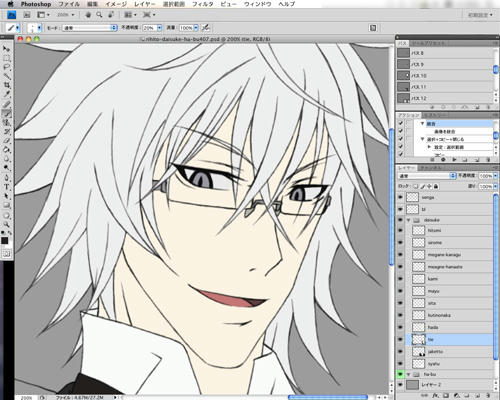Collapse the highlighted action set in the Actions panel
This screenshot has width=500, height=400.
pyautogui.click(x=422, y=123)
